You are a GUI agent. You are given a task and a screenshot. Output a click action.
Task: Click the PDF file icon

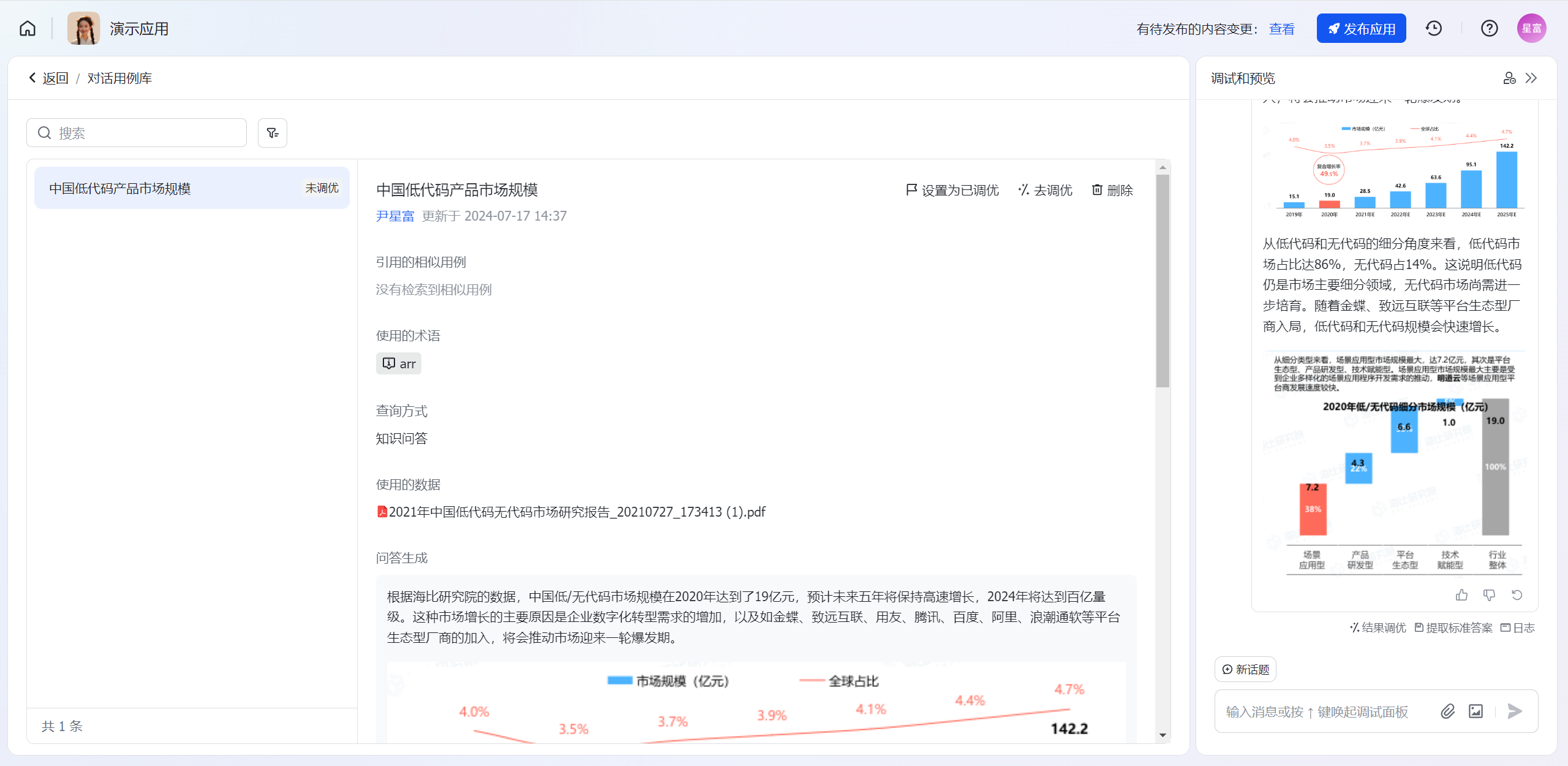point(382,512)
